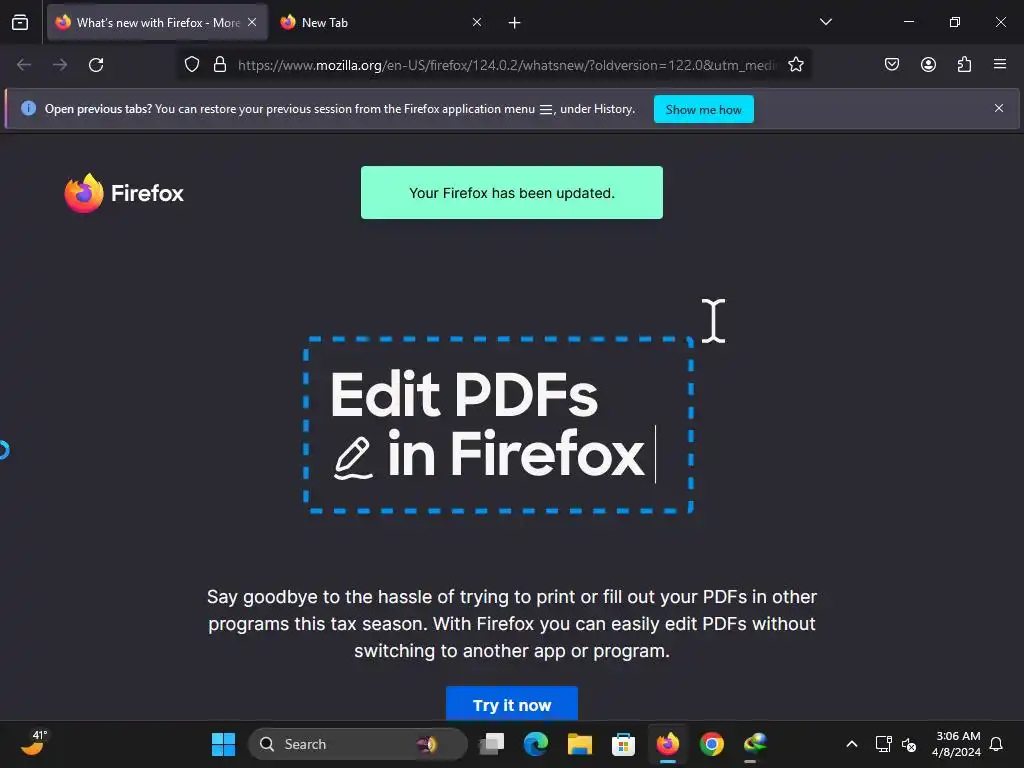Open network status tray icon
The width and height of the screenshot is (1024, 768).
(884, 744)
